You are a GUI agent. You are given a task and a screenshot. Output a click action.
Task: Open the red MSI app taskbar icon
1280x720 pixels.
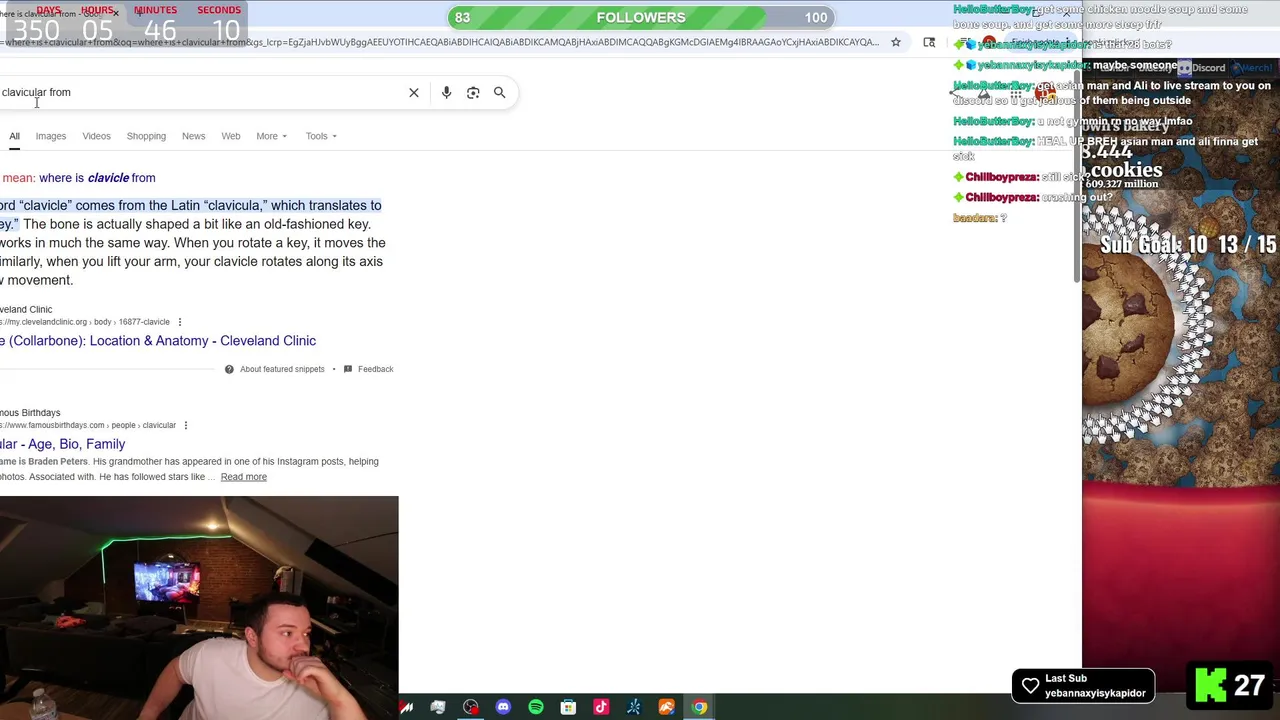[x=406, y=707]
